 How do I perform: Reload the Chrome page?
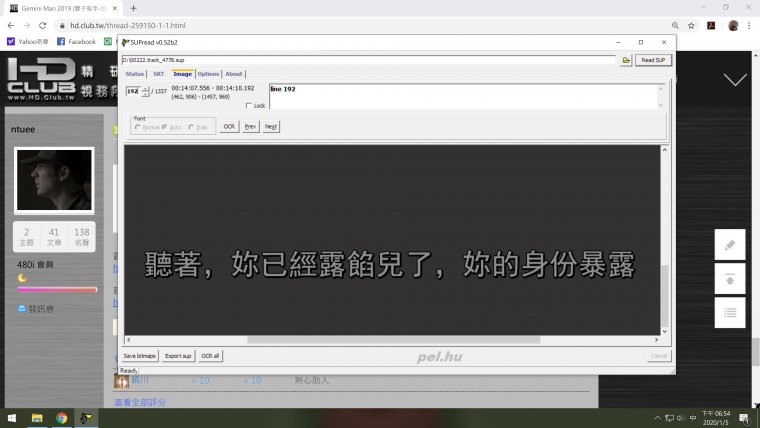(x=43, y=25)
